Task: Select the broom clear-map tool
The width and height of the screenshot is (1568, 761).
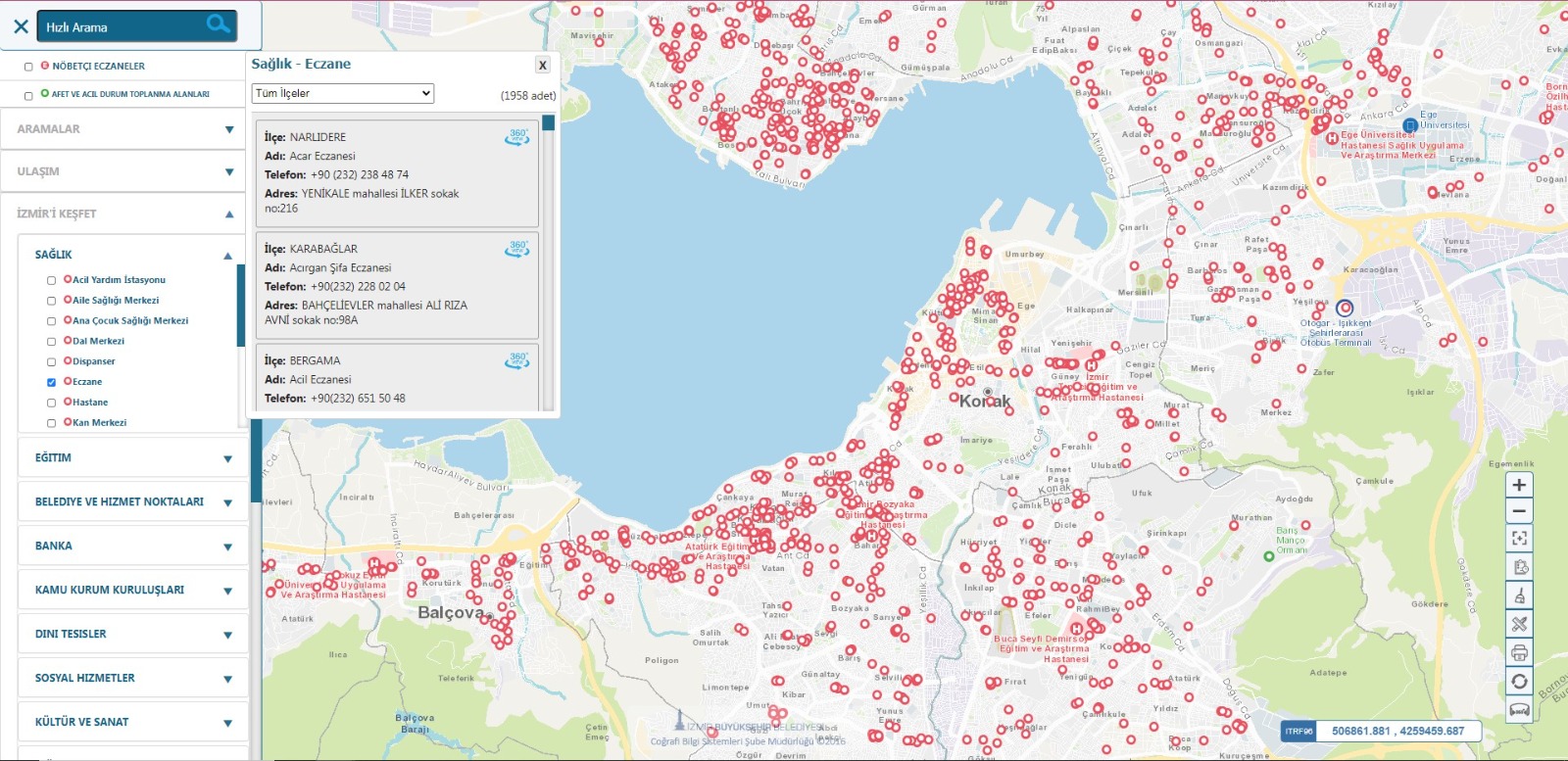Action: pyautogui.click(x=1519, y=595)
